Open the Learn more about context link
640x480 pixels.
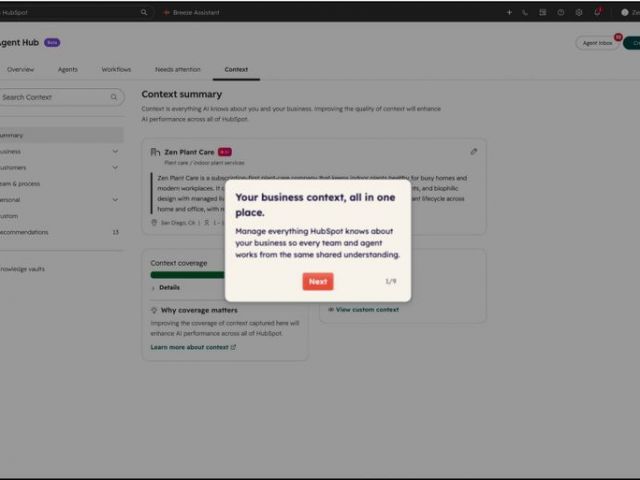193,347
